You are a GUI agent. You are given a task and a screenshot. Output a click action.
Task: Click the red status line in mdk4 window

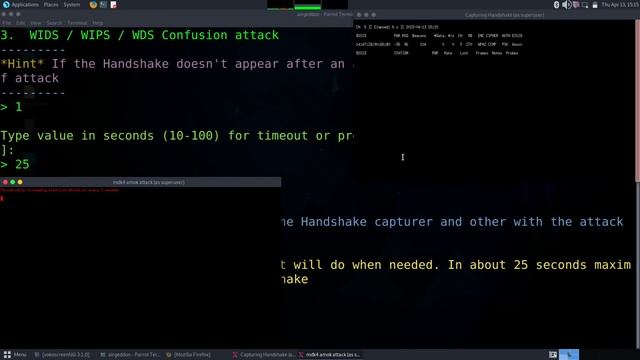(x=60, y=190)
